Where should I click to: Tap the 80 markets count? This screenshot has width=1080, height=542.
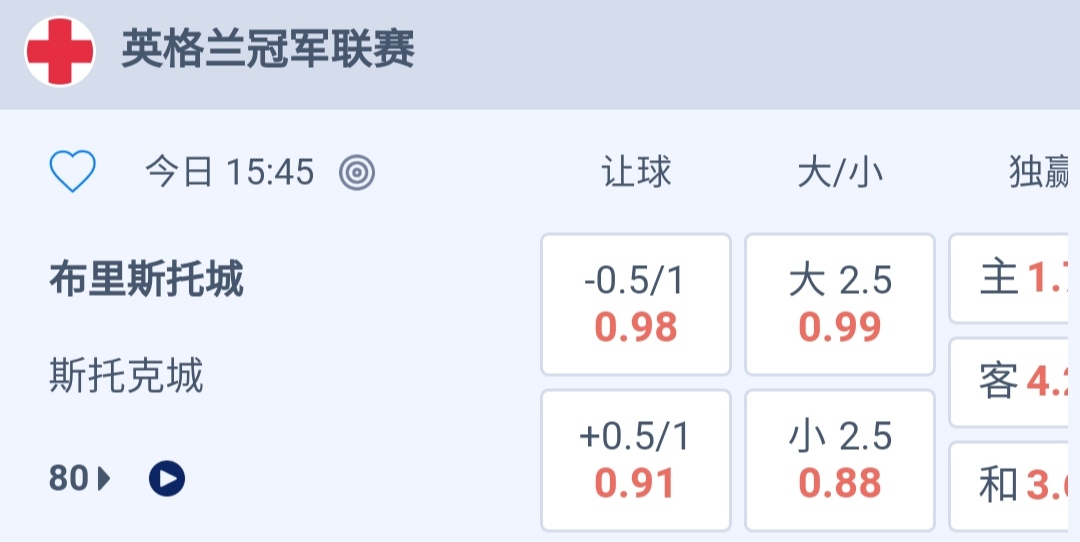pos(69,480)
